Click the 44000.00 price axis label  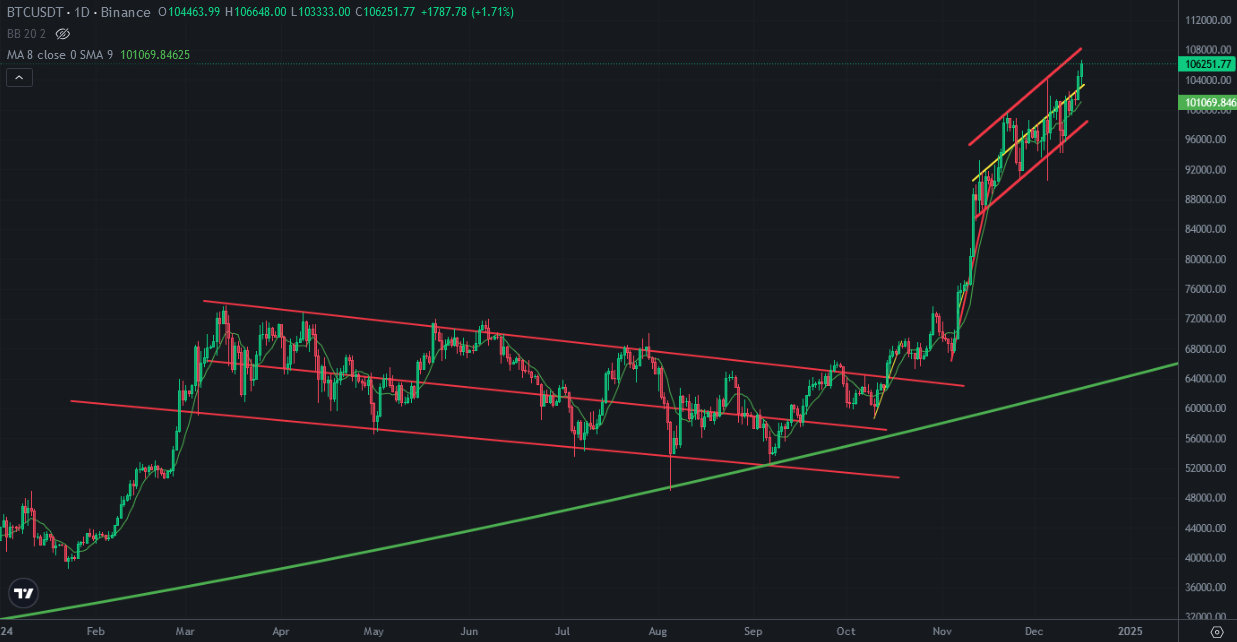pyautogui.click(x=1208, y=529)
